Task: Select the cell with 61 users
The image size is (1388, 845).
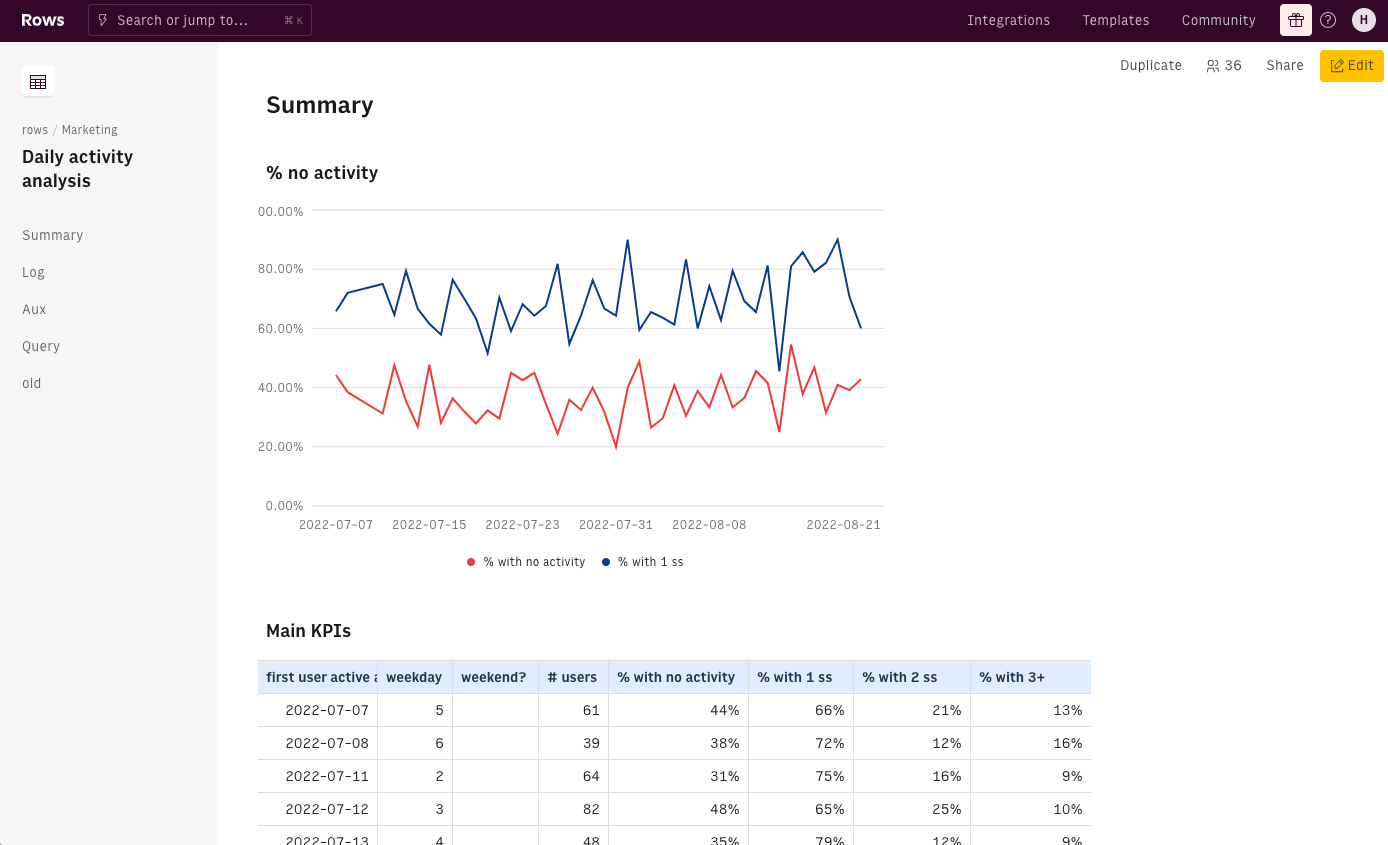Action: coord(574,710)
